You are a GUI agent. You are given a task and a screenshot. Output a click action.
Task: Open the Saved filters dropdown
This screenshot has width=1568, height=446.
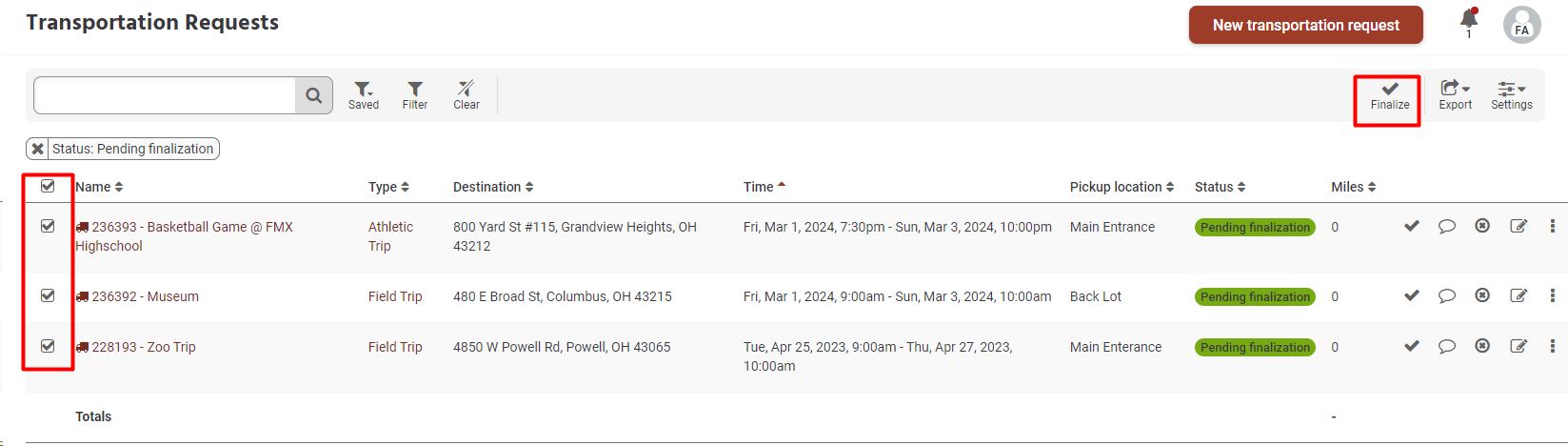(363, 95)
